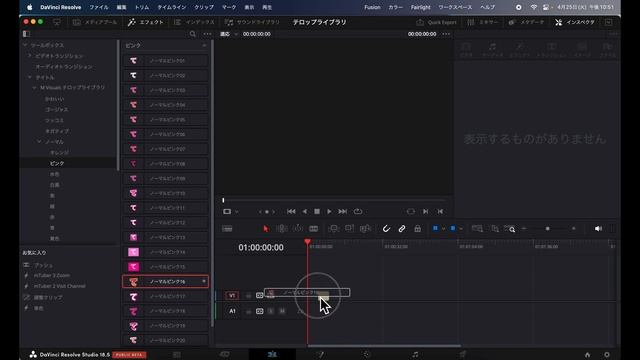Click the Replace Clip icon
This screenshot has width=640, height=360.
(x=365, y=229)
